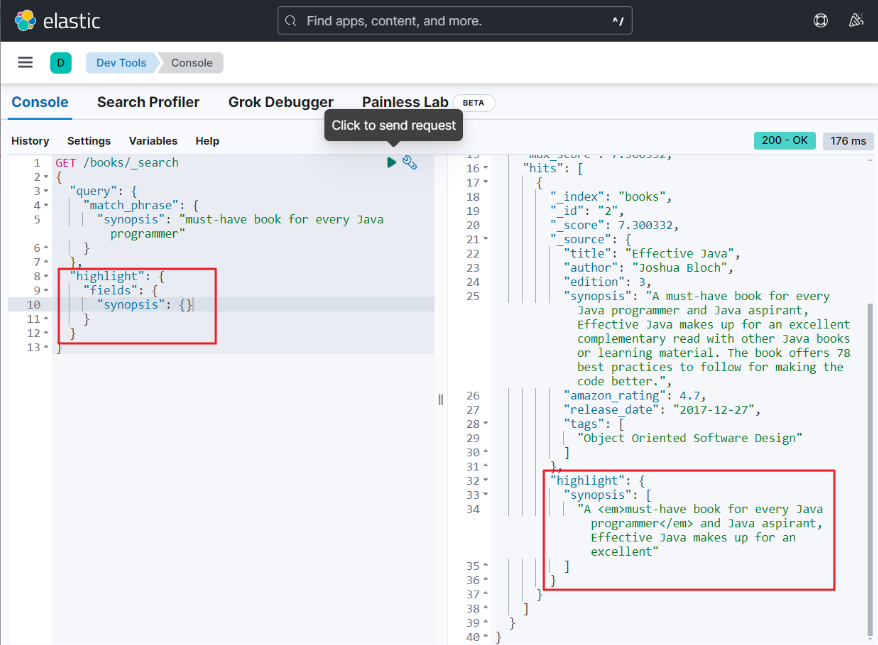Click the "edition": 3 response line
The image size is (878, 645).
(608, 282)
